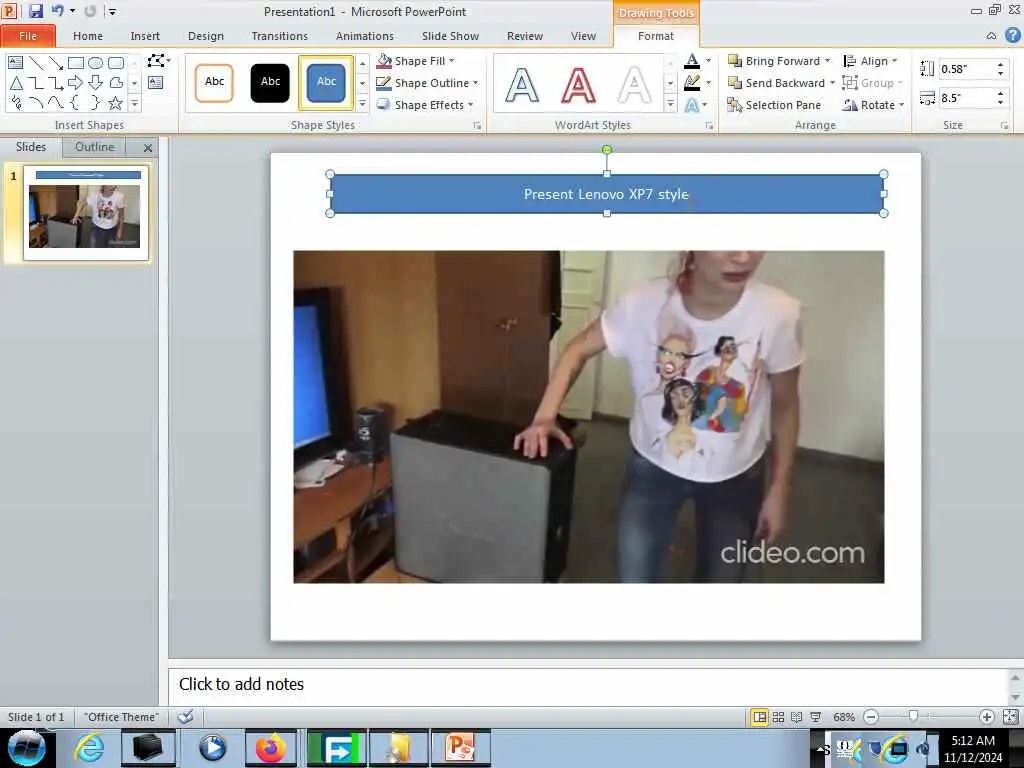Switch to Outline tab in left pane
The height and width of the screenshot is (768, 1024).
click(x=95, y=147)
